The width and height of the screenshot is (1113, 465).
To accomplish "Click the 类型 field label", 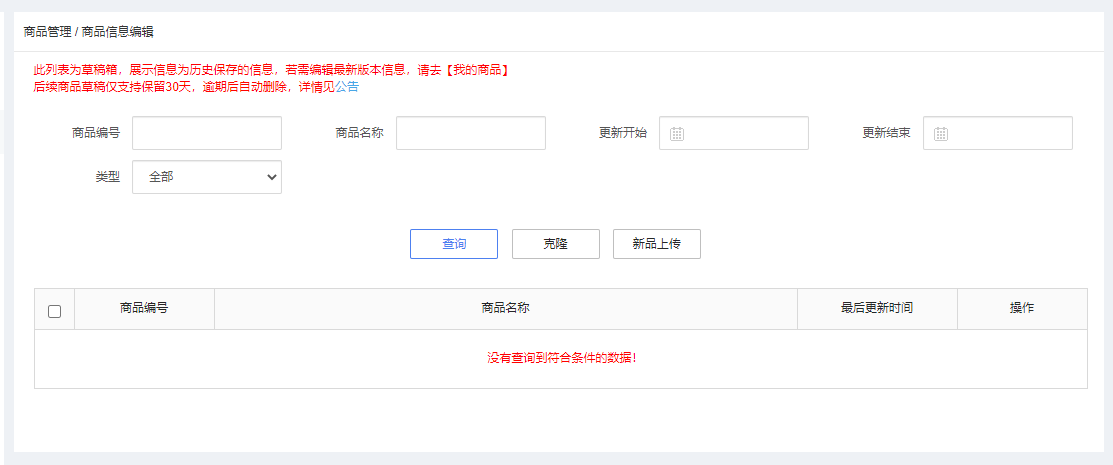I will point(107,177).
